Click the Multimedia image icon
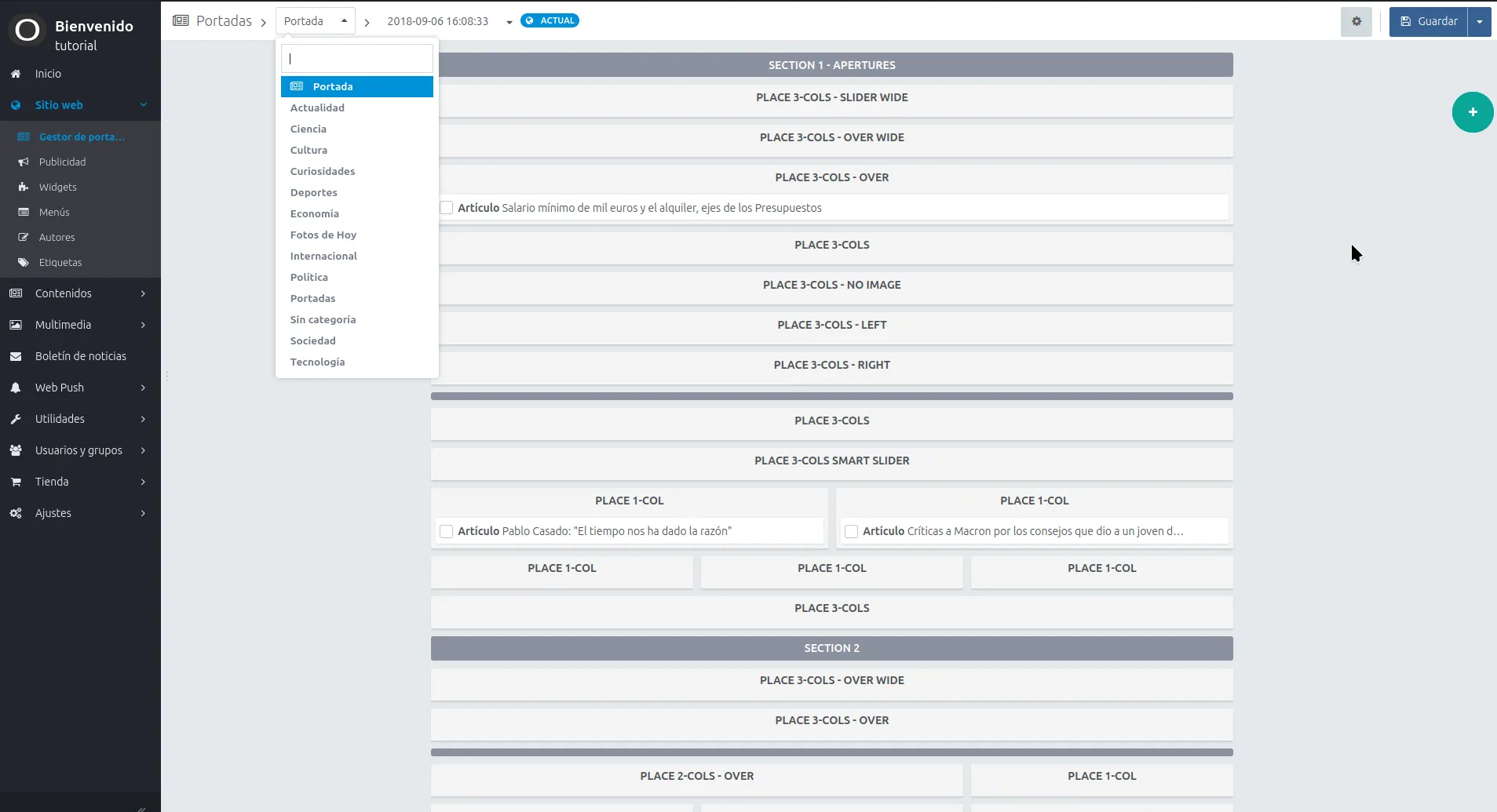Screen dimensions: 1497x812 (x=16, y=325)
